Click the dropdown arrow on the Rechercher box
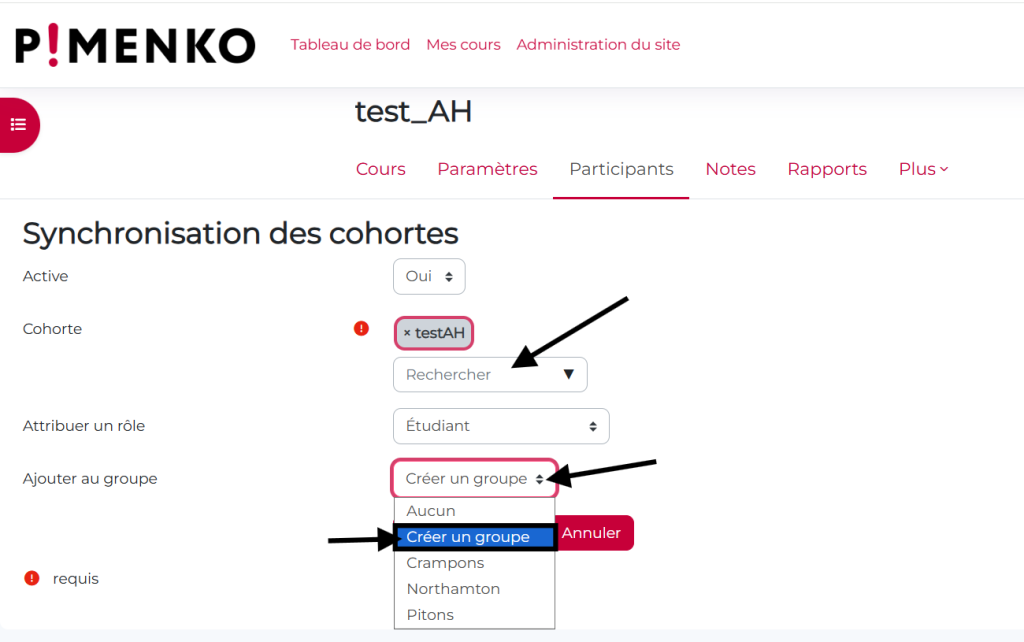This screenshot has height=642, width=1024. [570, 374]
